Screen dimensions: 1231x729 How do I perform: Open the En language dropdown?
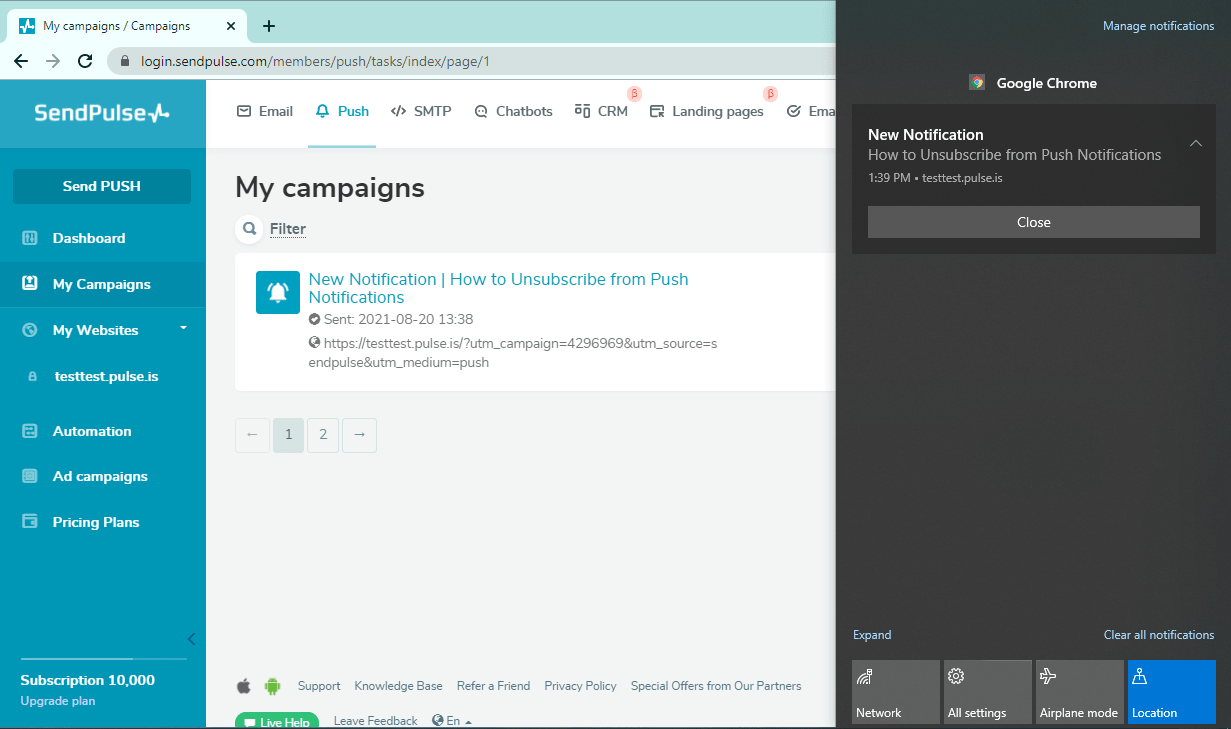point(452,721)
